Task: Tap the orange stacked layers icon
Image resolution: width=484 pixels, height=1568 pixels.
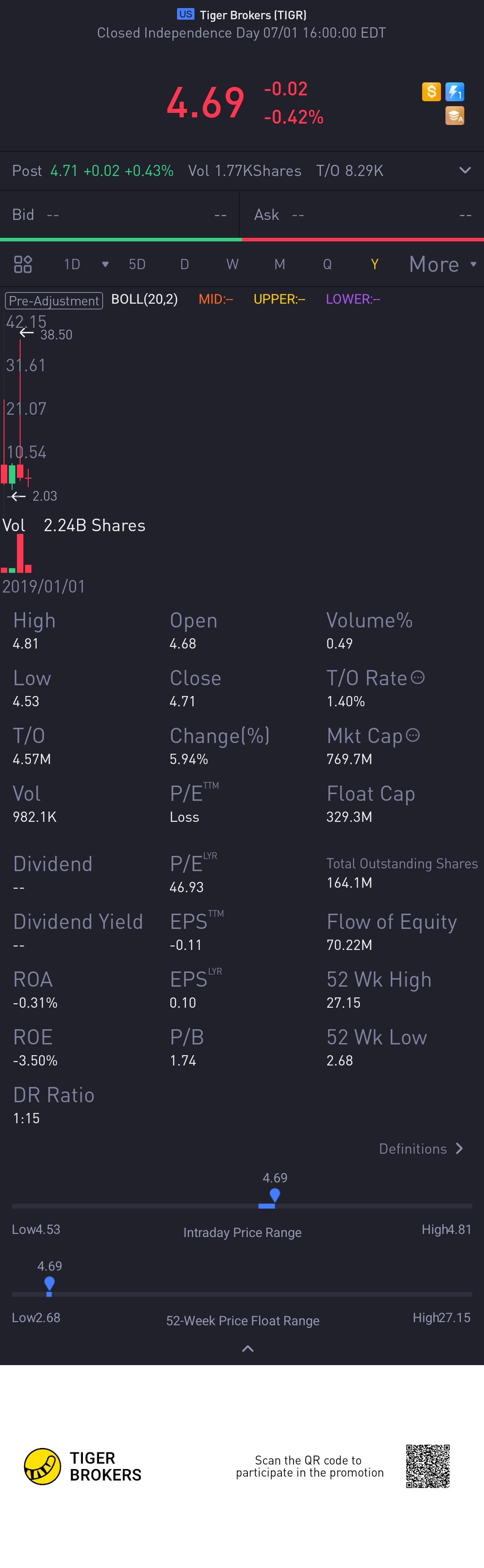Action: tap(455, 115)
